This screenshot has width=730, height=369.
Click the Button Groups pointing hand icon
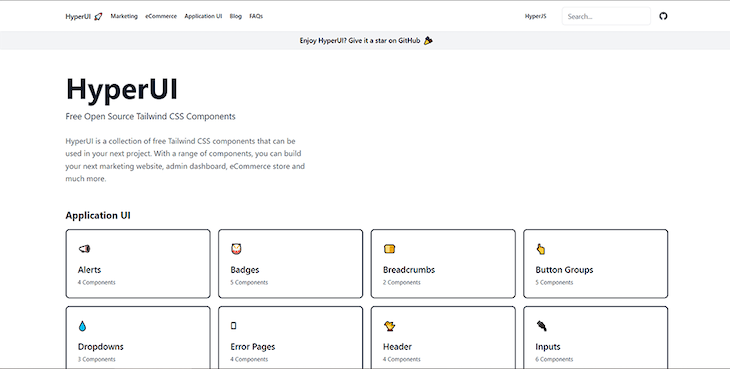pyautogui.click(x=541, y=249)
